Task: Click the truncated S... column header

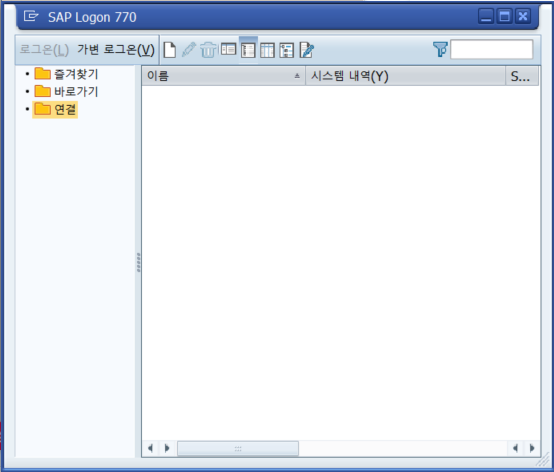Action: pyautogui.click(x=522, y=76)
